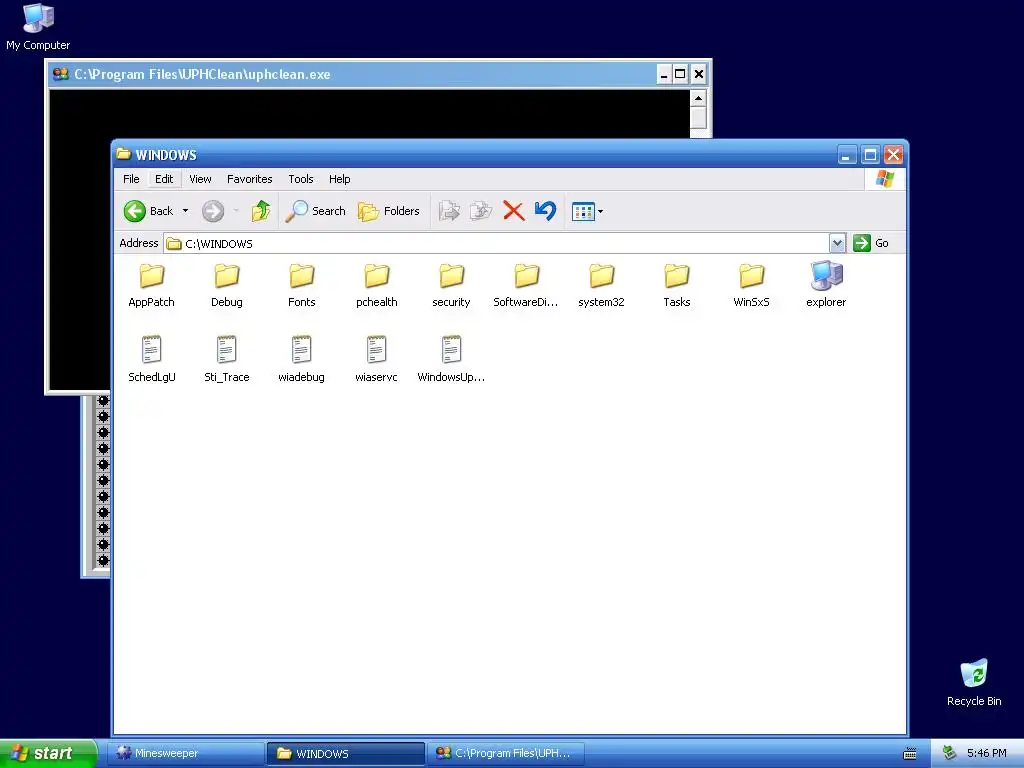This screenshot has width=1024, height=768.
Task: Open the Views dropdown button
Action: (x=587, y=211)
